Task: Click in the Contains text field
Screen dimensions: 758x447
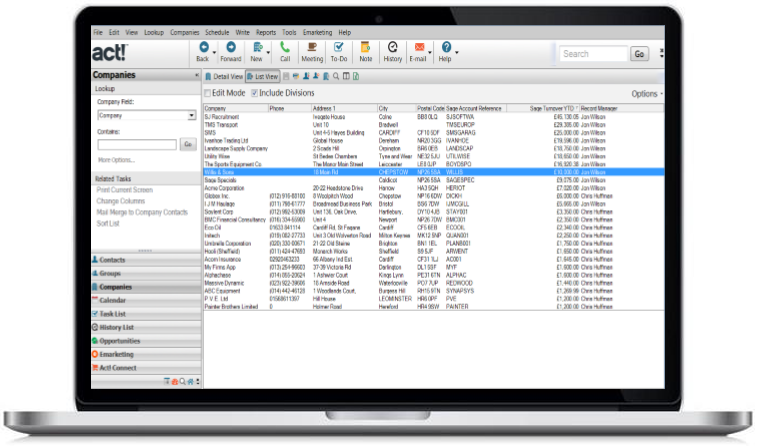Action: click(x=137, y=144)
